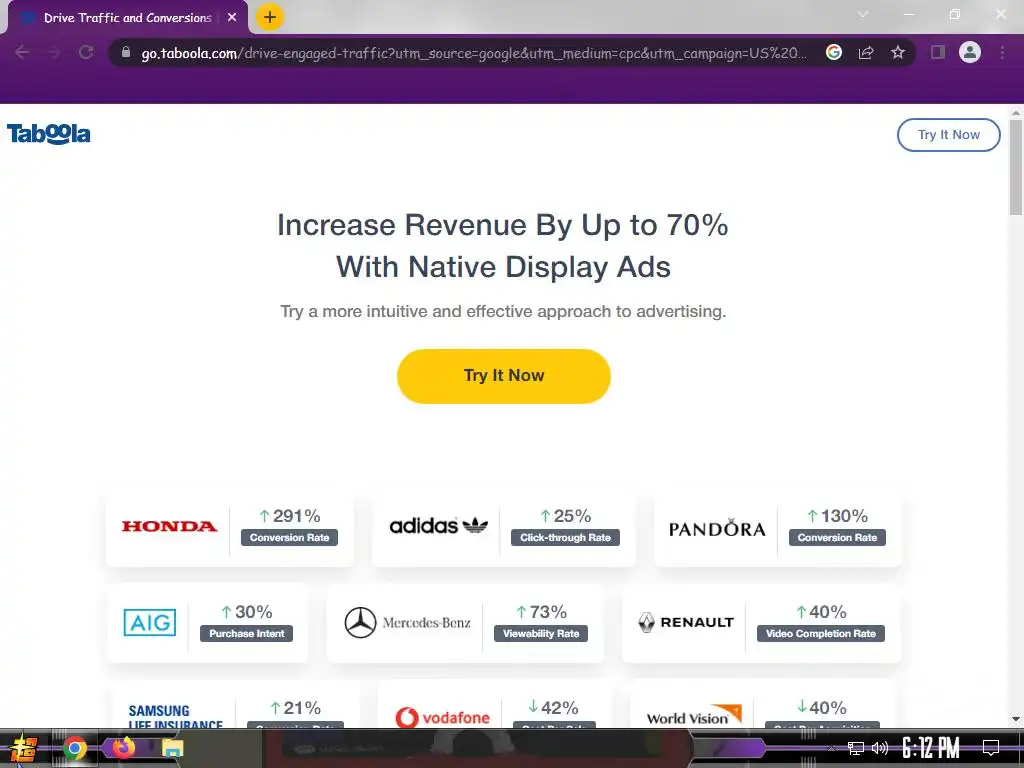Open the notification center icon
The height and width of the screenshot is (768, 1024).
click(x=991, y=748)
